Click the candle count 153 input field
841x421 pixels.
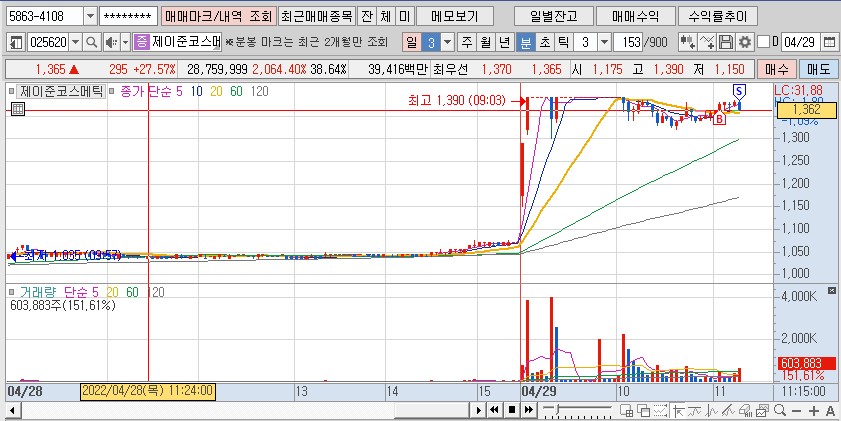pos(628,42)
